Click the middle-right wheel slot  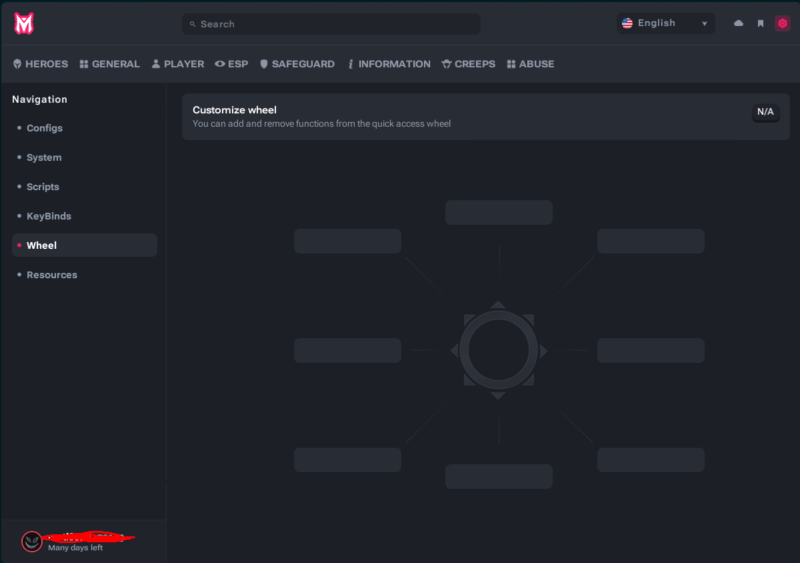coord(651,350)
